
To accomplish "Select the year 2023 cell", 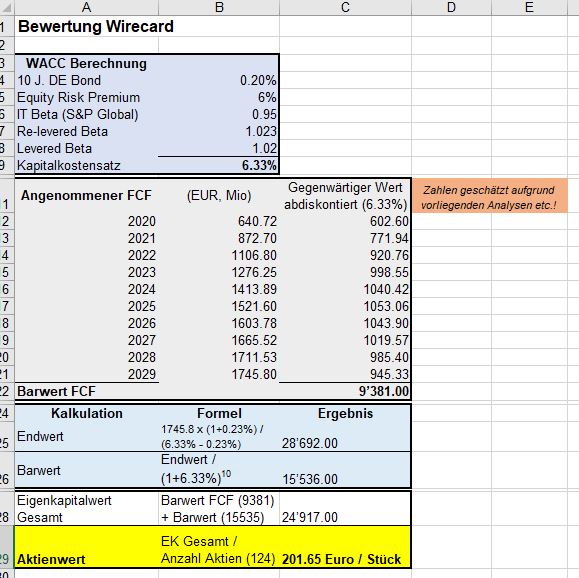I will click(86, 273).
